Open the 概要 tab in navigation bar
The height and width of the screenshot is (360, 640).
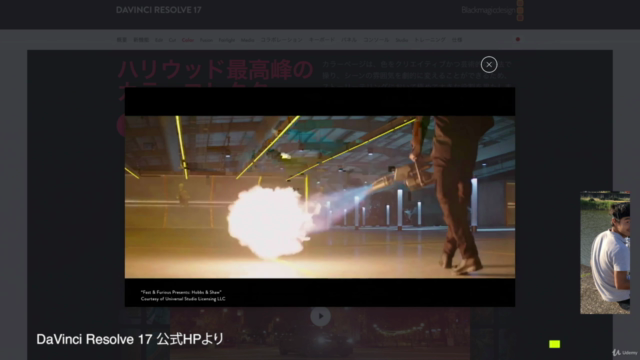(121, 40)
